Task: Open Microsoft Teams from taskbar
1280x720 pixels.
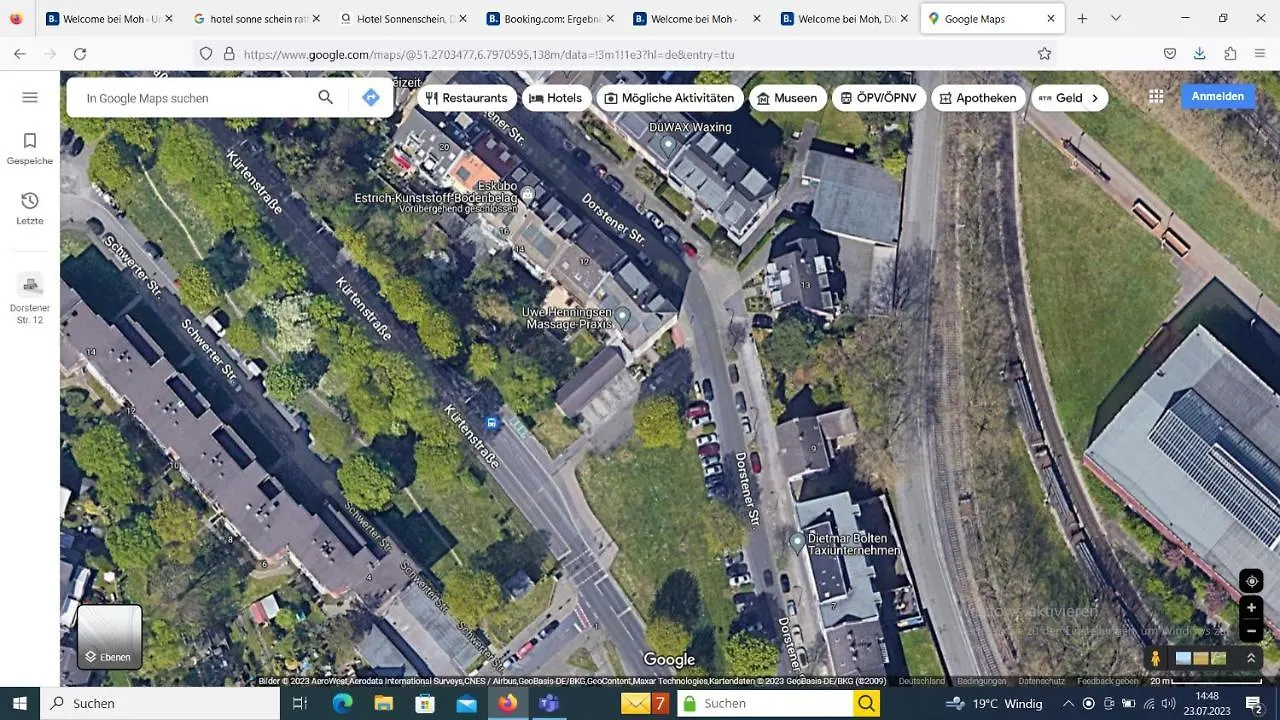Action: pos(548,703)
